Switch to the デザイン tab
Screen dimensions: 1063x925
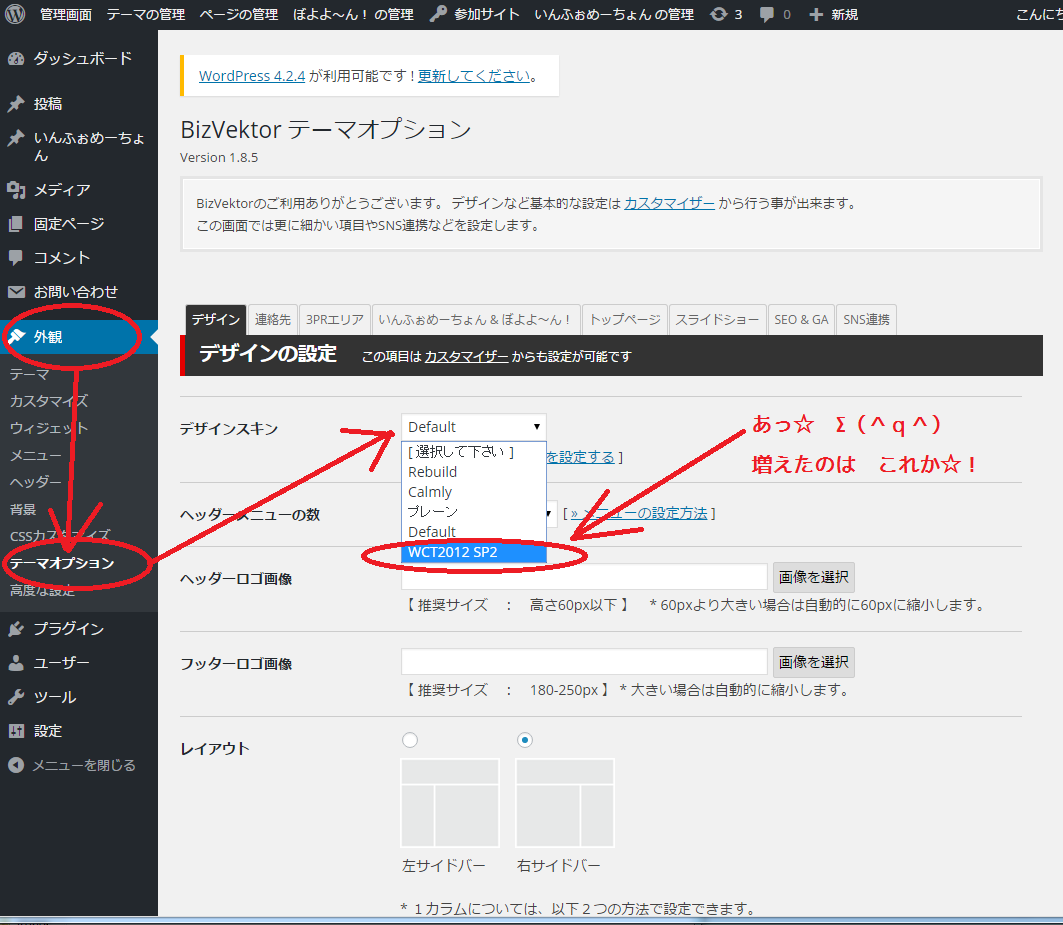pos(216,319)
